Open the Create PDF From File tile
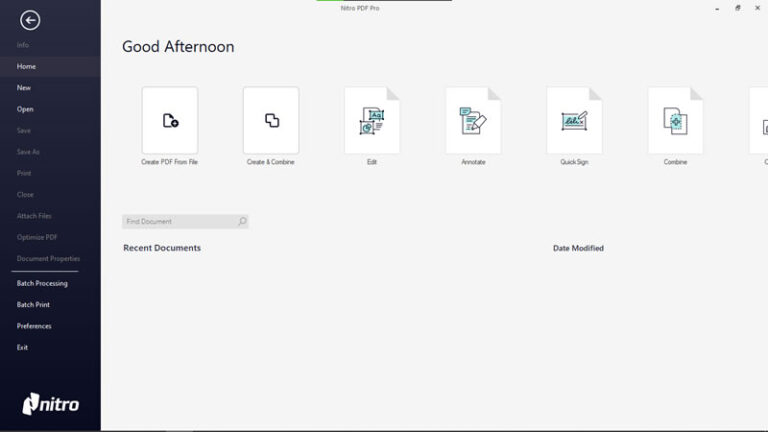768x432 pixels. (x=170, y=121)
